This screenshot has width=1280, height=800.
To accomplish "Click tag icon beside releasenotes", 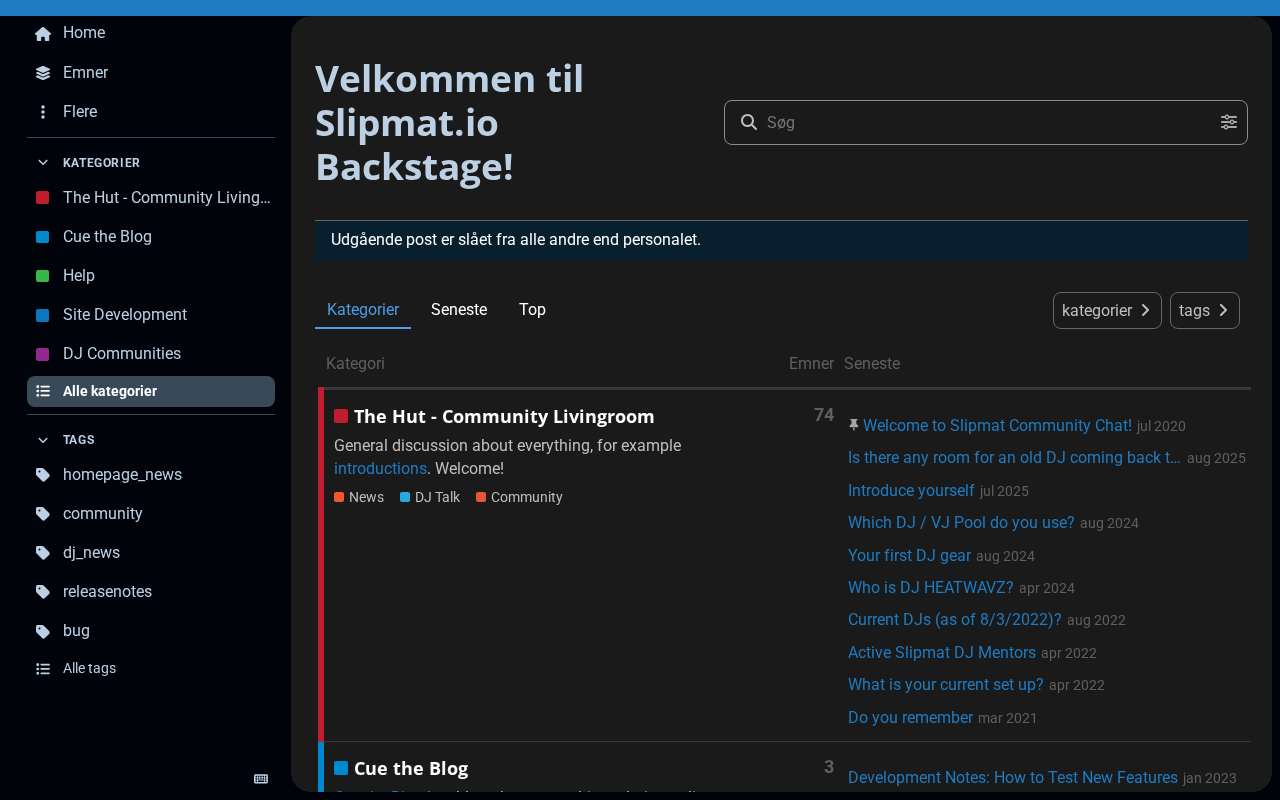I will tap(43, 592).
